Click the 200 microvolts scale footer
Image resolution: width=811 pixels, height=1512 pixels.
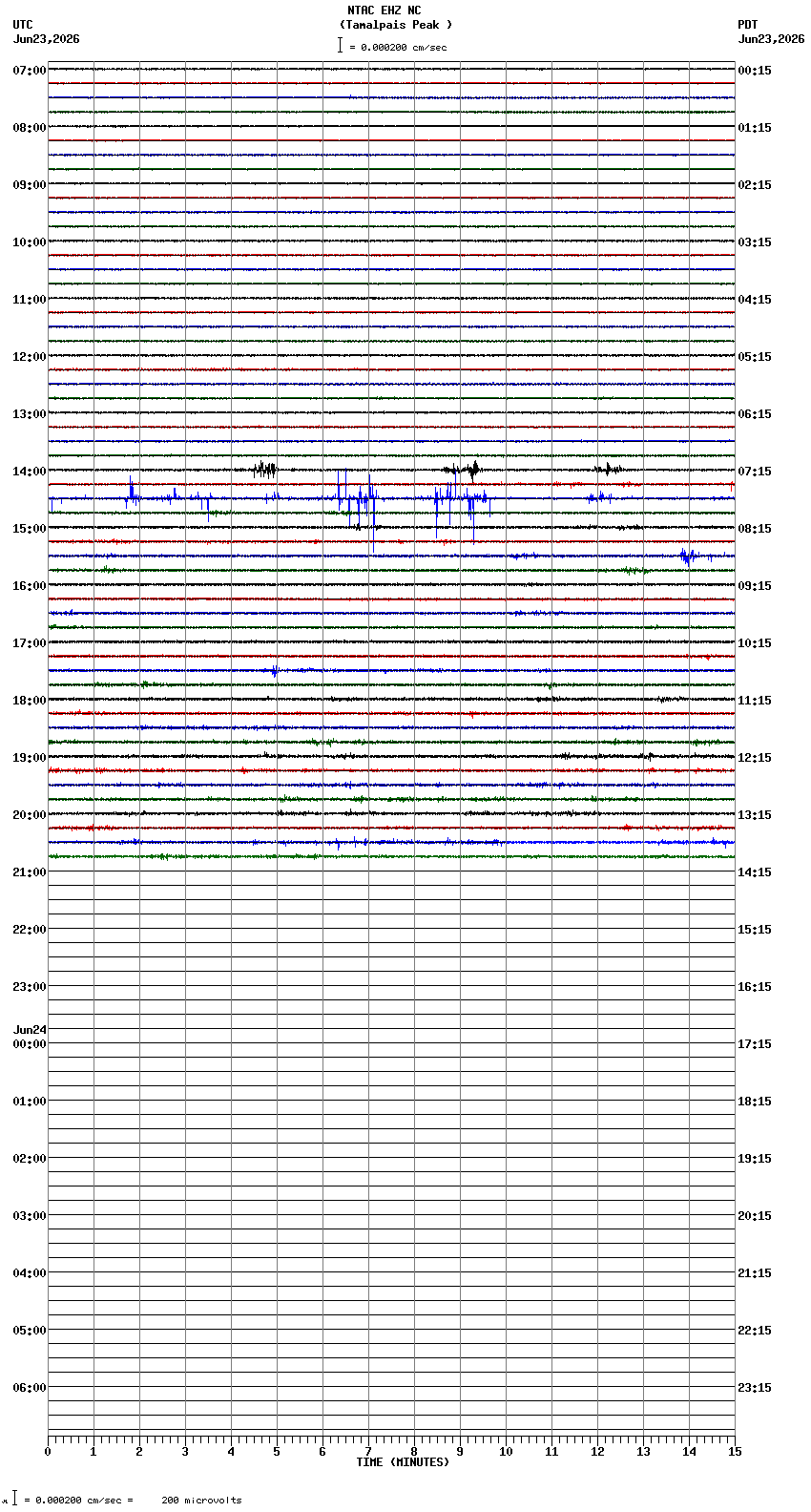click(x=201, y=1501)
